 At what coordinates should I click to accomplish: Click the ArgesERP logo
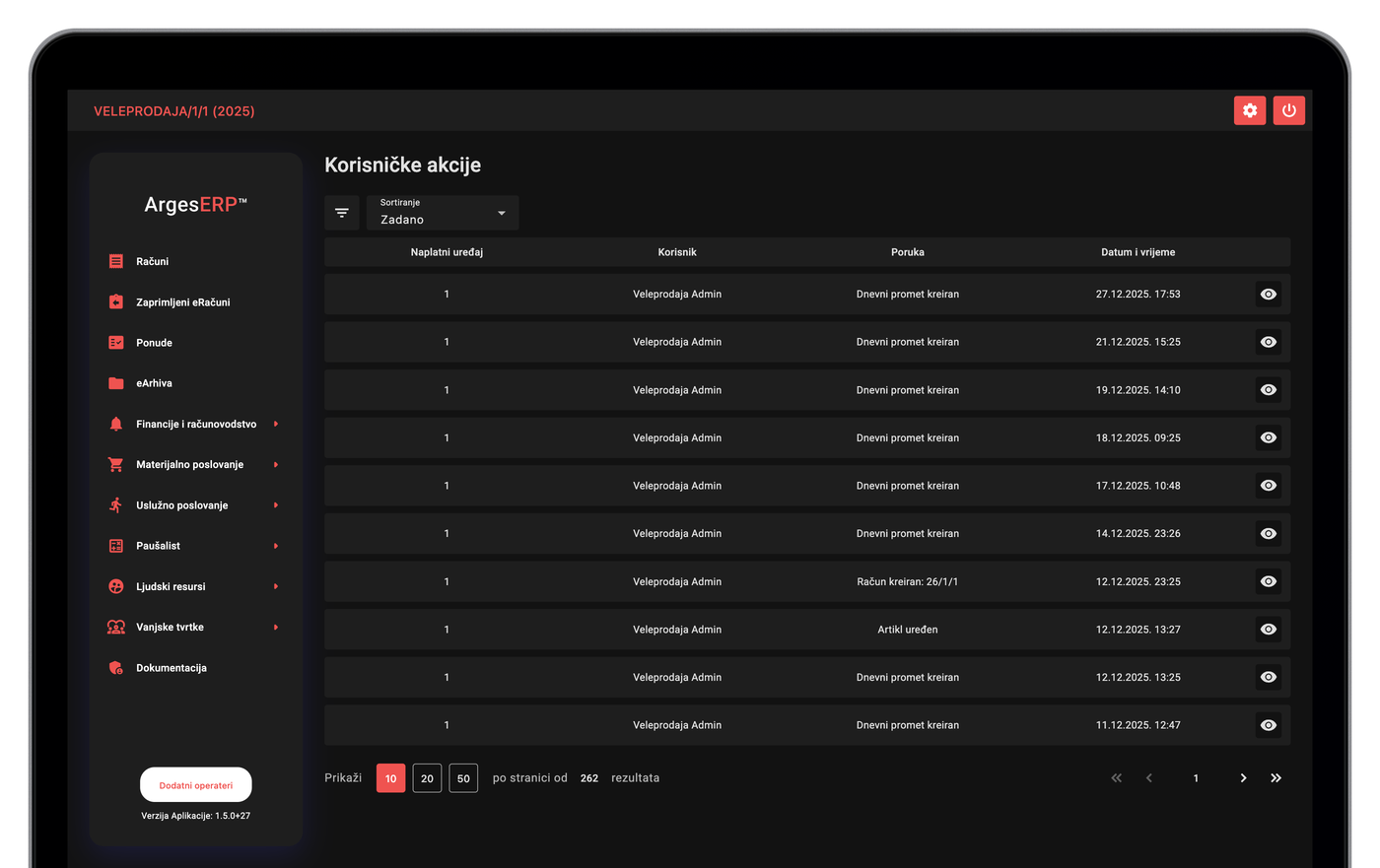[195, 205]
